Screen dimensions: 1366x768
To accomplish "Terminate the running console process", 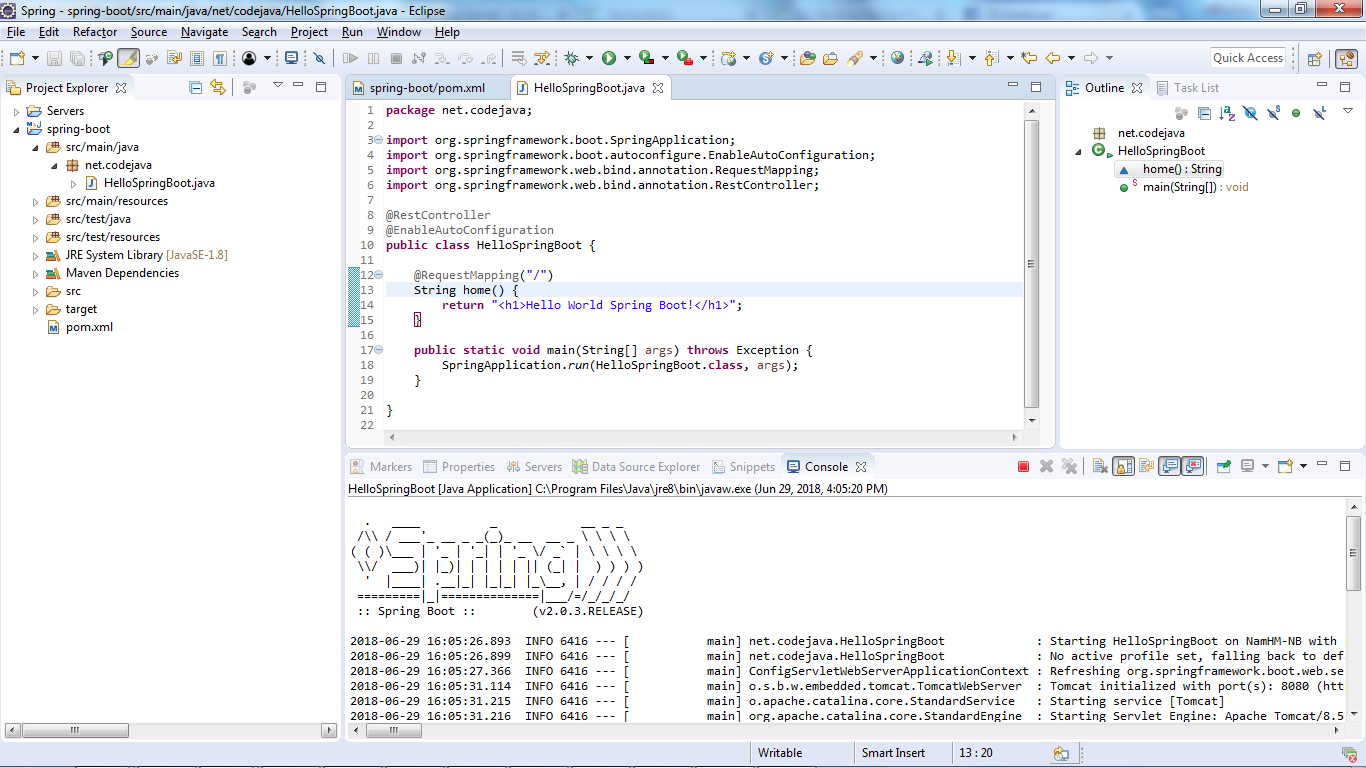I will point(1024,466).
